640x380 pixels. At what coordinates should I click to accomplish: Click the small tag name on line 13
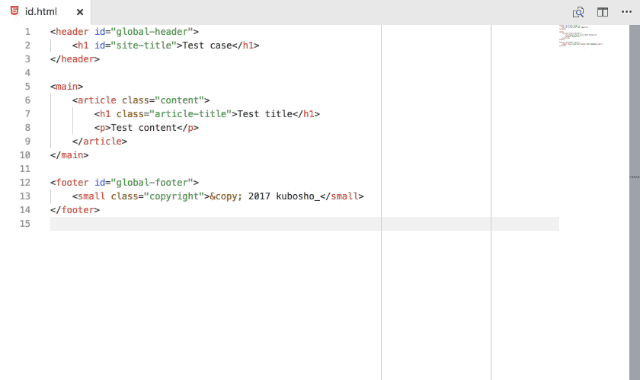(91, 196)
